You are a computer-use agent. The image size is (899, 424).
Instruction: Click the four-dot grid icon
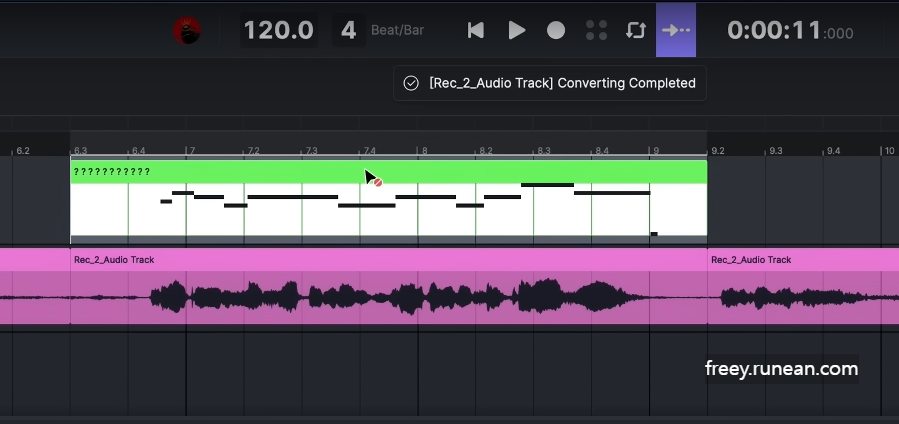596,30
